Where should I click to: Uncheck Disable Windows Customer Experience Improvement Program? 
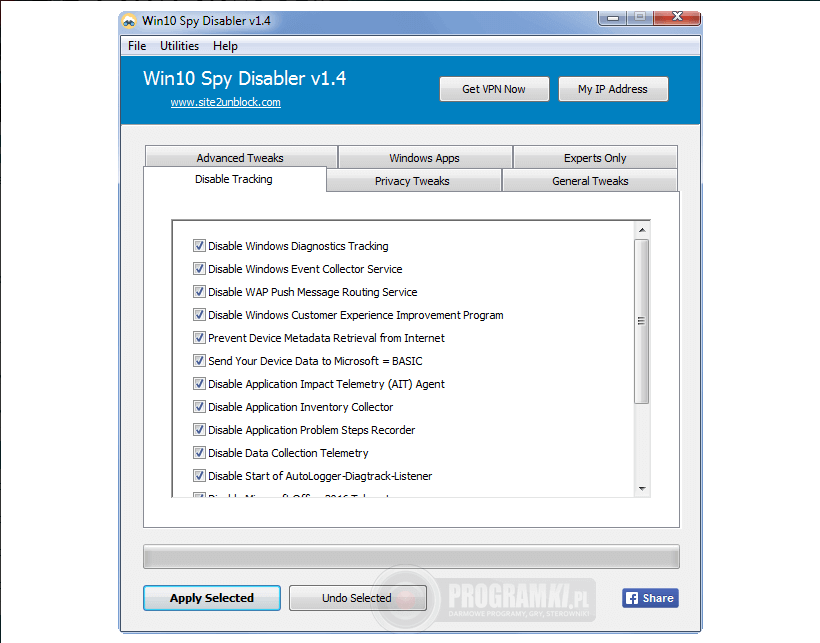[x=199, y=315]
